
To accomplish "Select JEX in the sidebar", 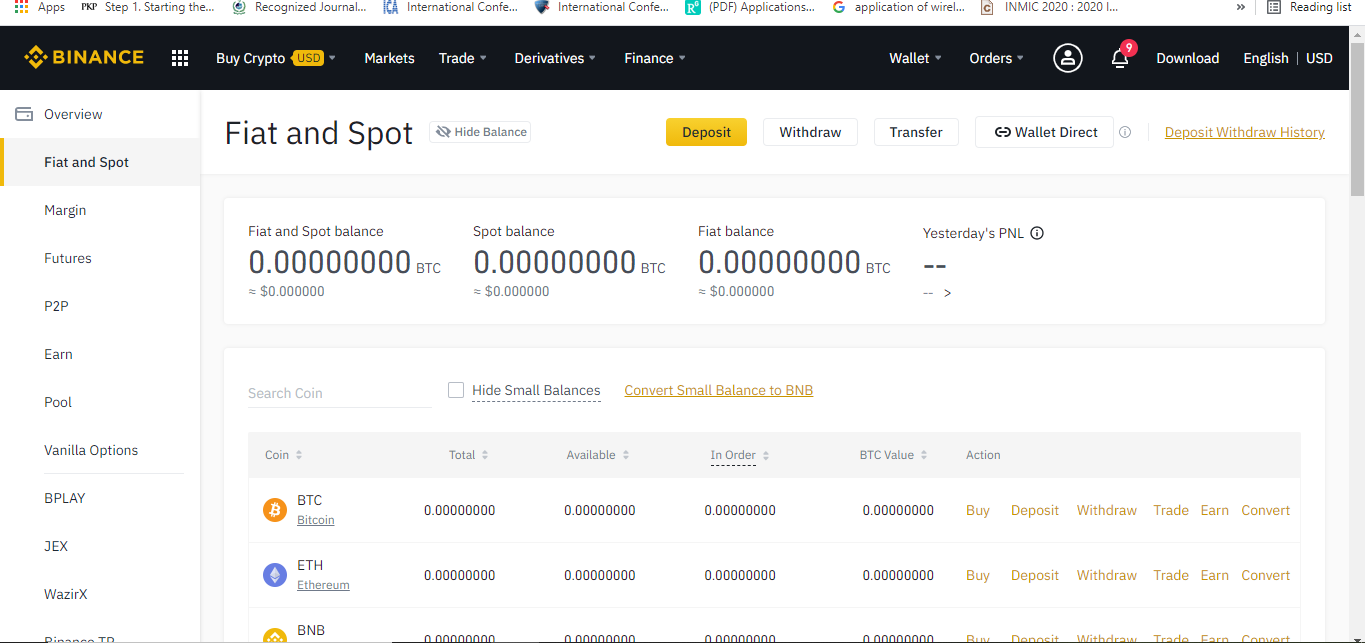I will click(100, 546).
